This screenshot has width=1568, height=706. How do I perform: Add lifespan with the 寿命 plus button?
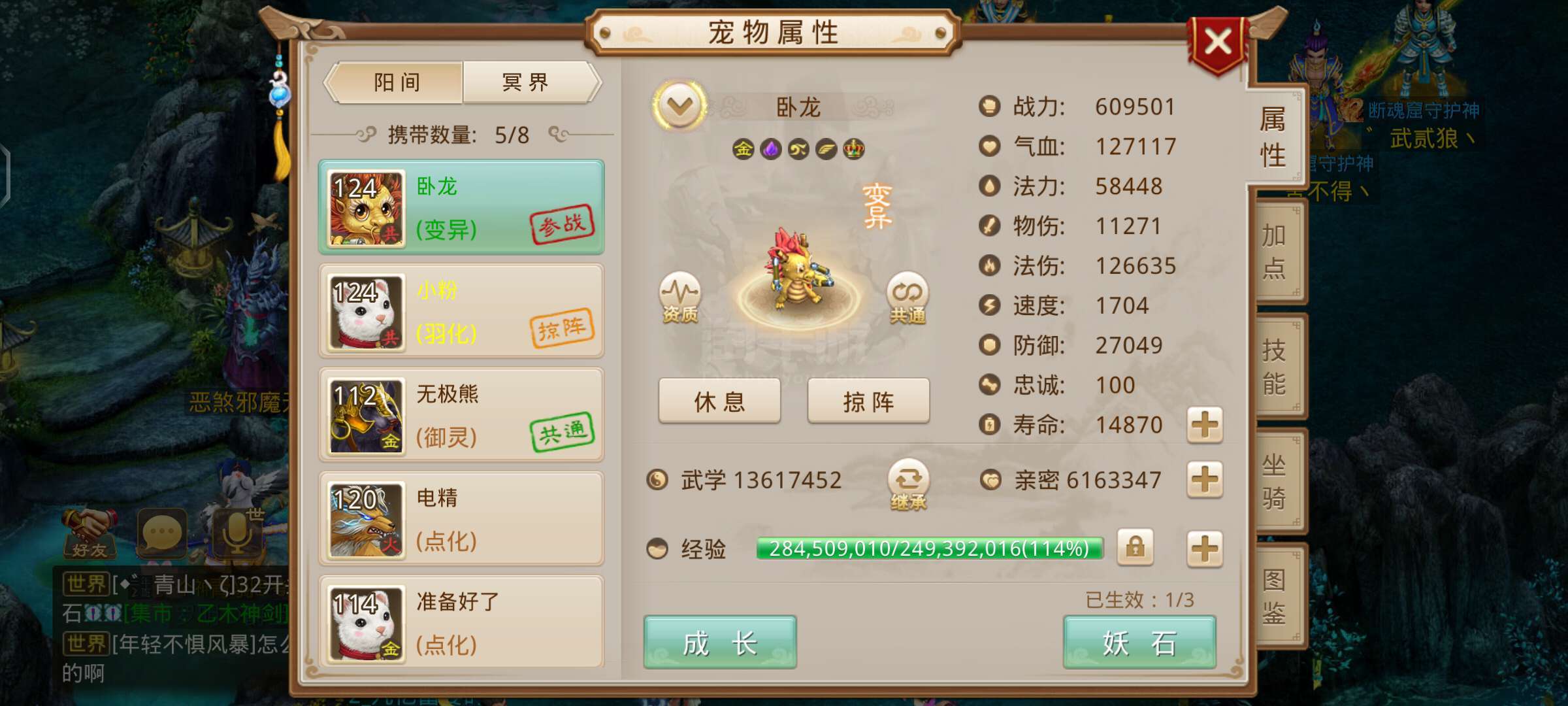[x=1205, y=426]
